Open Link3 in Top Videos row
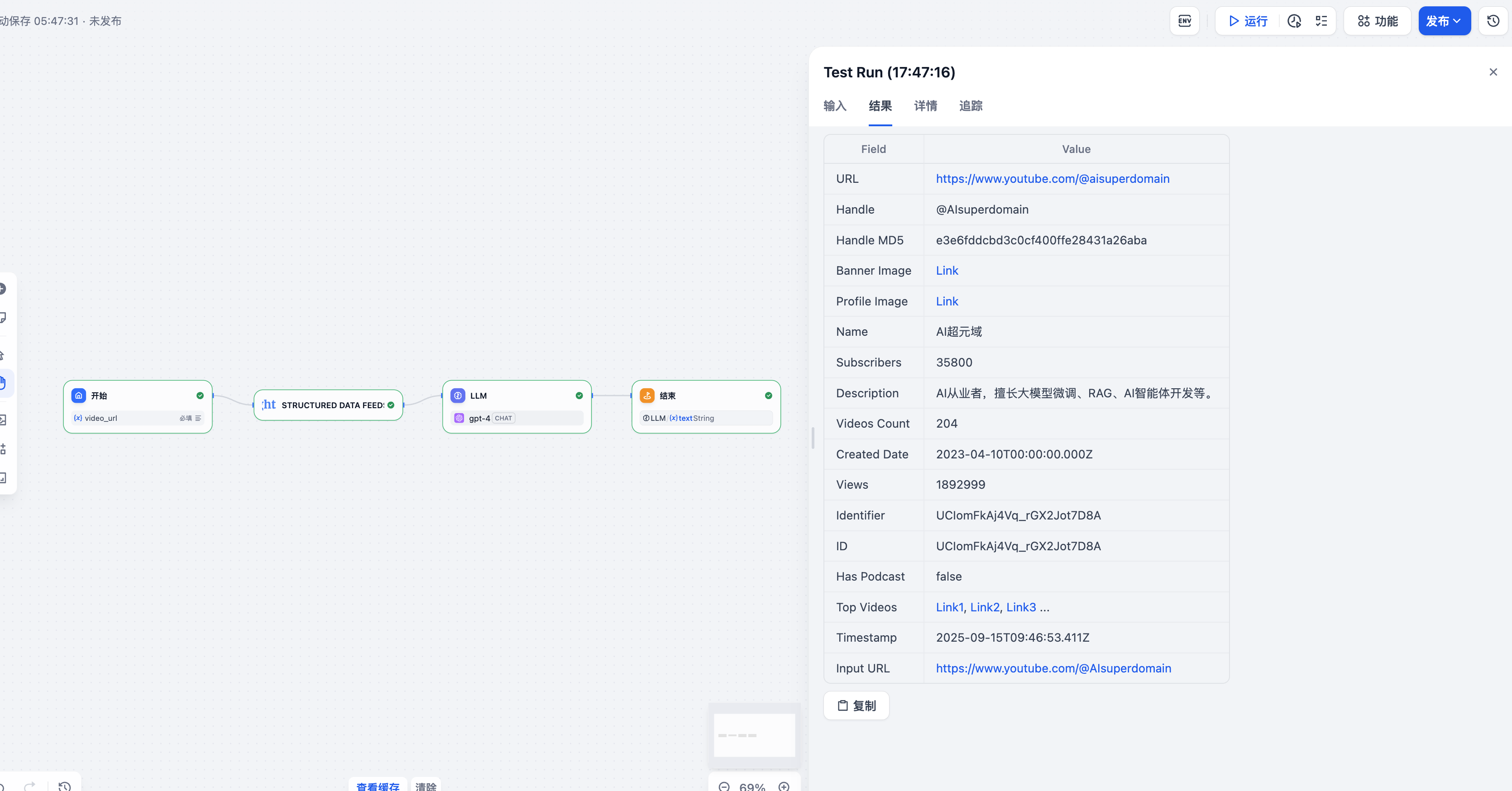This screenshot has height=791, width=1512. click(x=1021, y=607)
